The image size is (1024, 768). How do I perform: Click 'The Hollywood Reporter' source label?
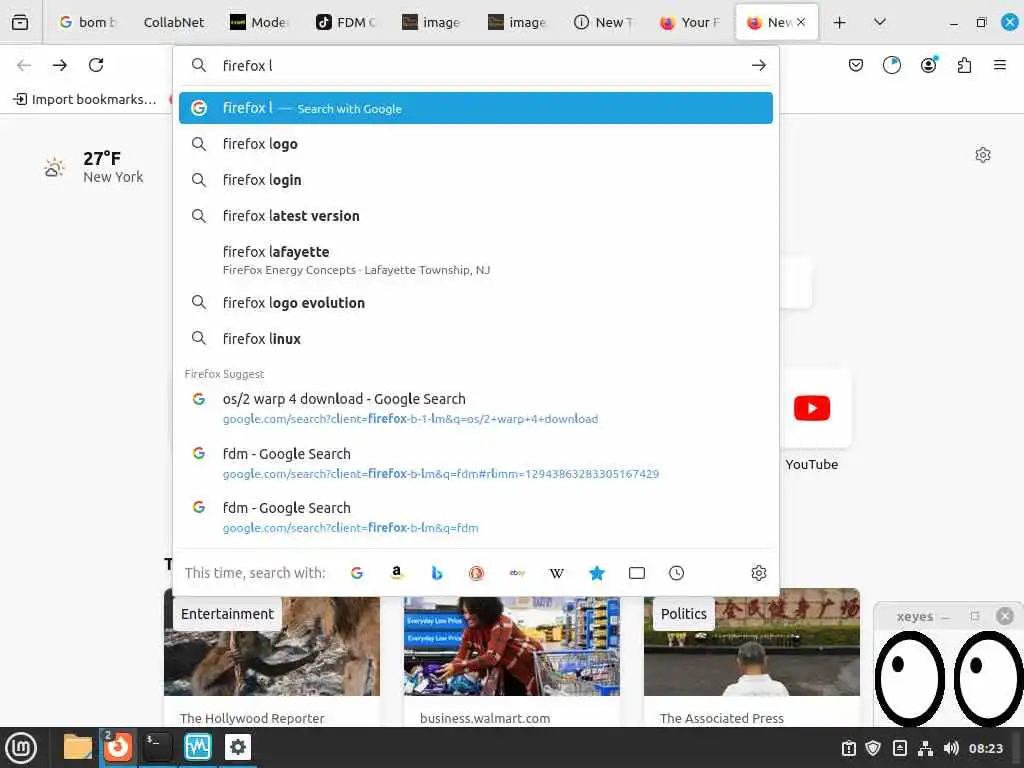pos(252,718)
